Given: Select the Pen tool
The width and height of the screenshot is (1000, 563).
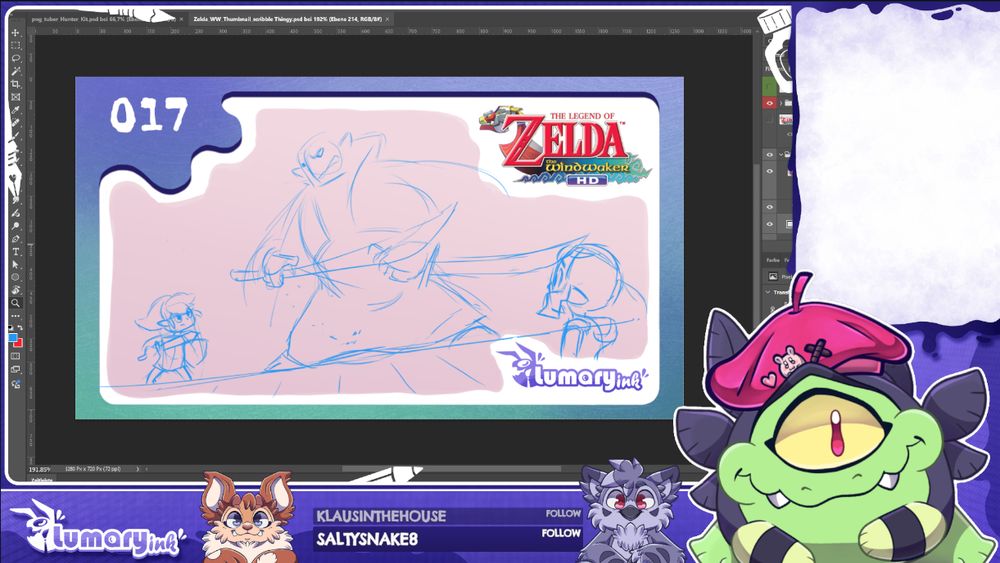Looking at the screenshot, I should click(x=15, y=238).
